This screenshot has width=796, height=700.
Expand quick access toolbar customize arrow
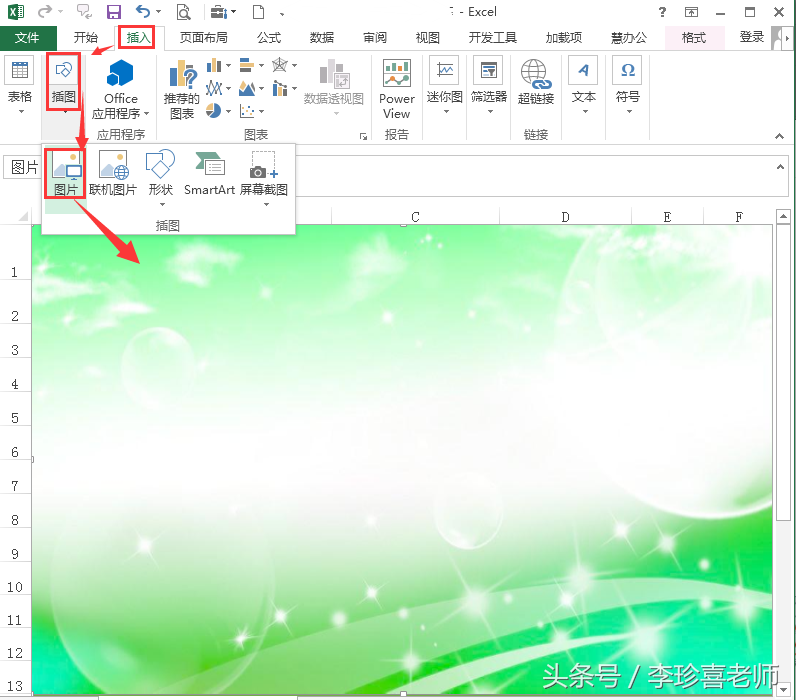(x=282, y=14)
